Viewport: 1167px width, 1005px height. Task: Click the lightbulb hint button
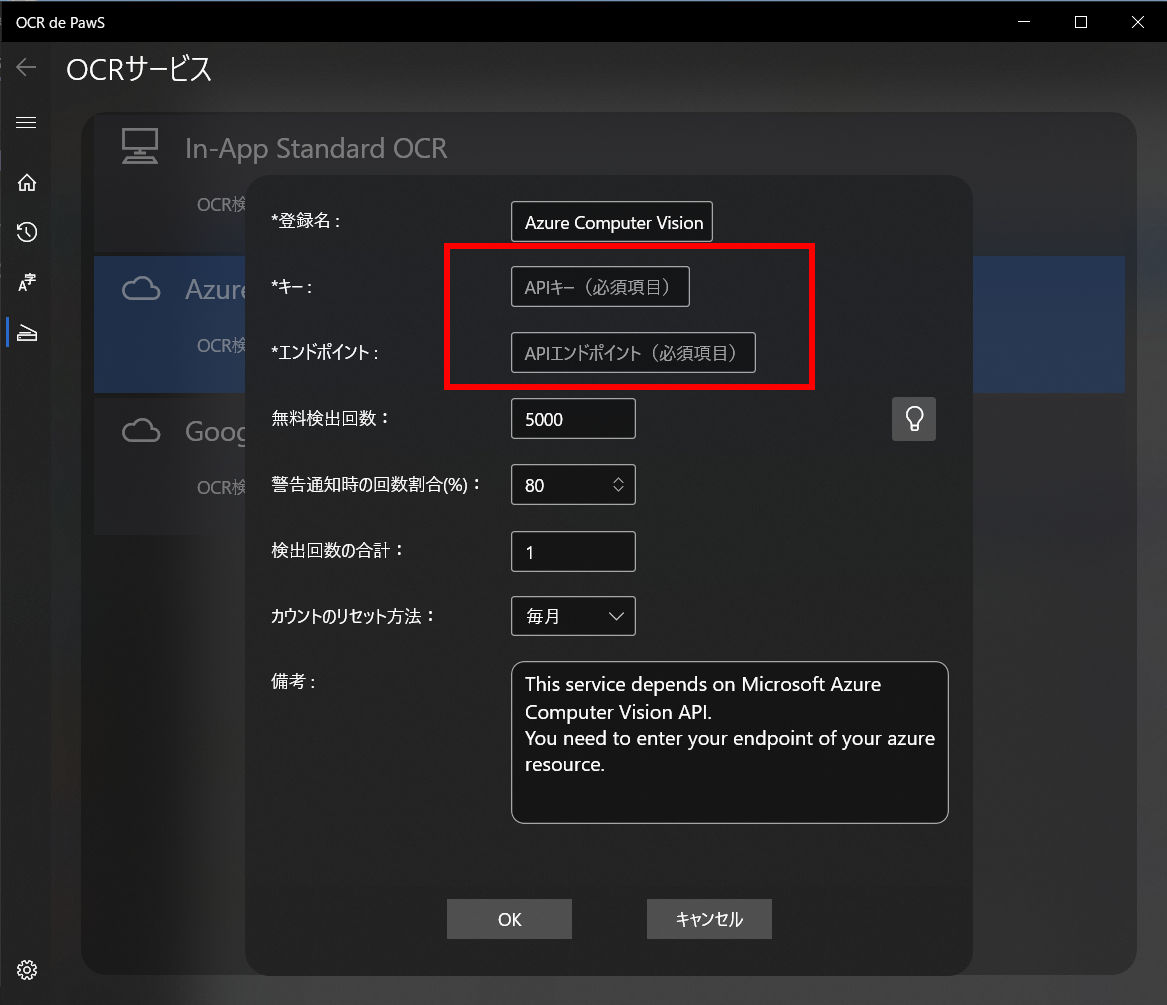(x=913, y=419)
